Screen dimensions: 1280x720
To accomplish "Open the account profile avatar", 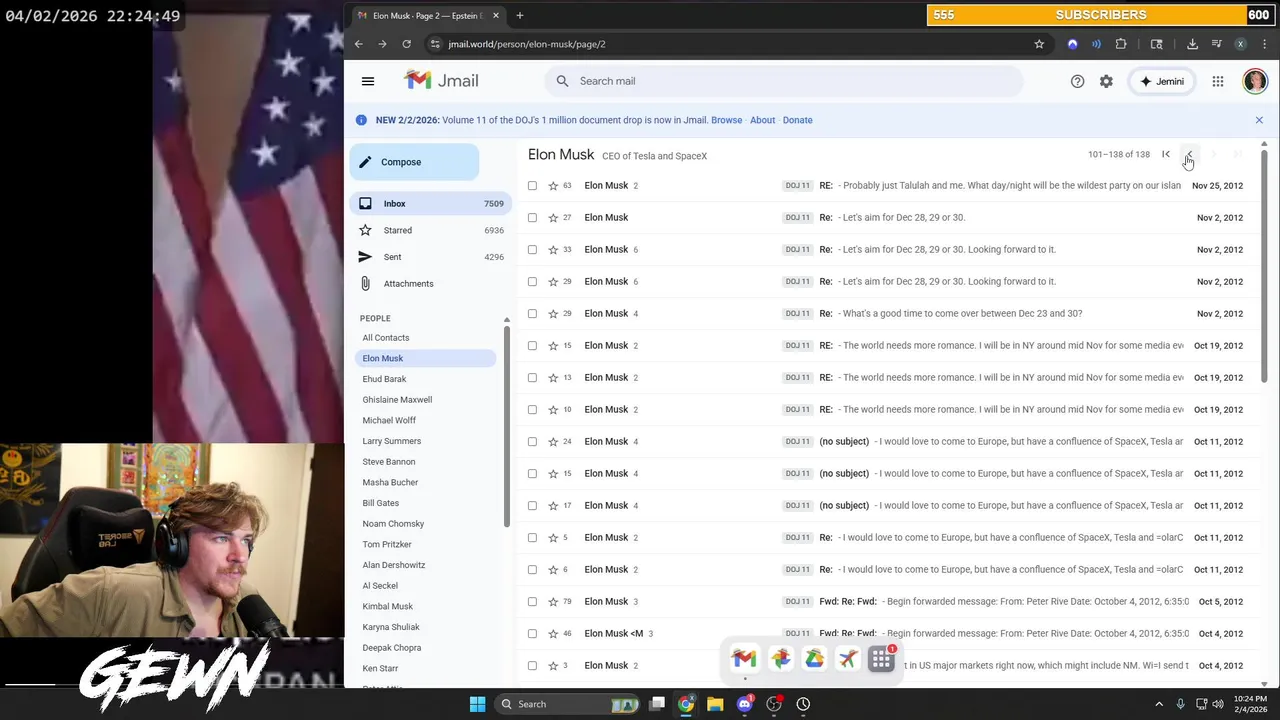I will (x=1255, y=81).
